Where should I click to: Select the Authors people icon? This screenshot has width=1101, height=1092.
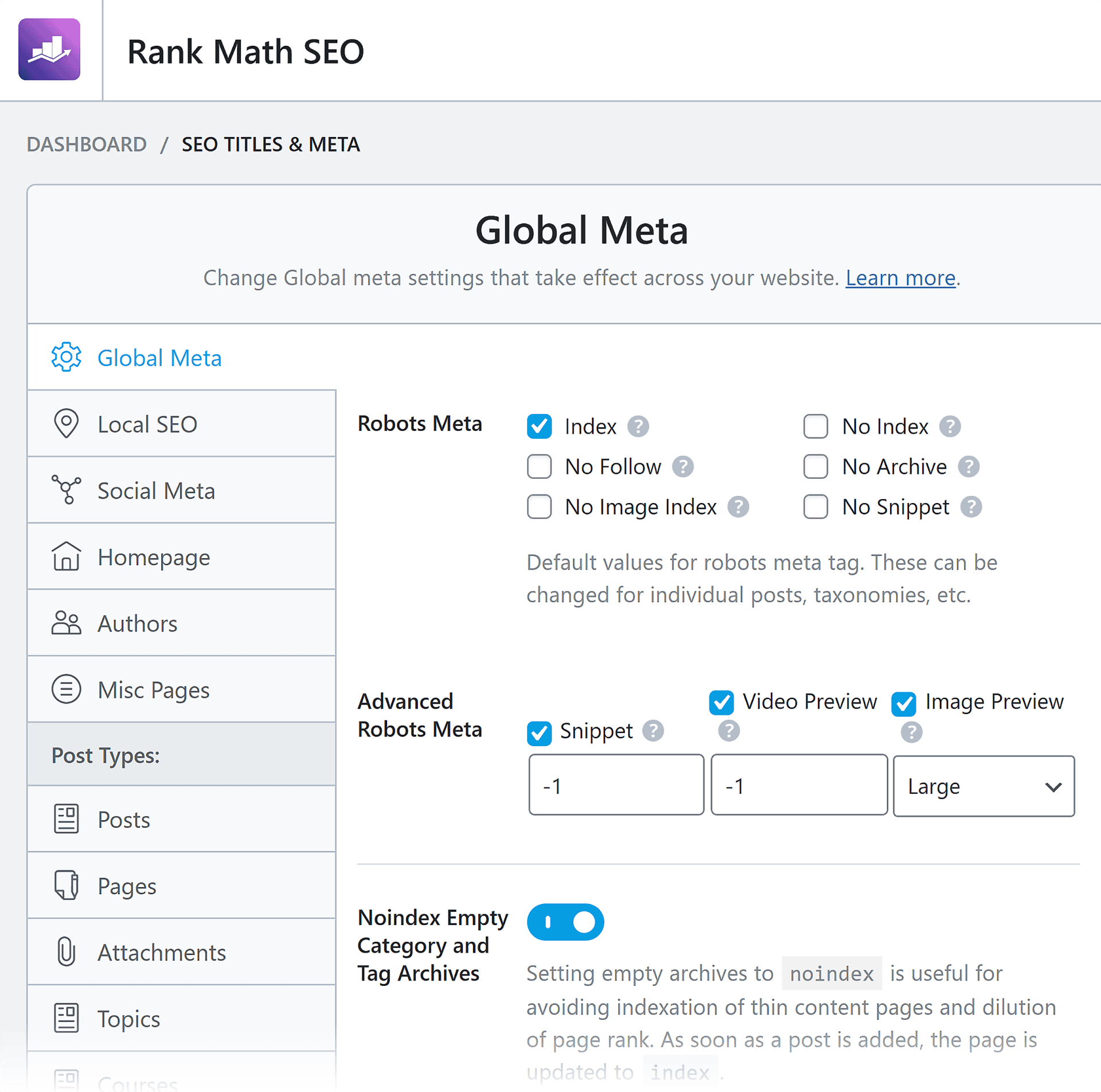point(66,623)
